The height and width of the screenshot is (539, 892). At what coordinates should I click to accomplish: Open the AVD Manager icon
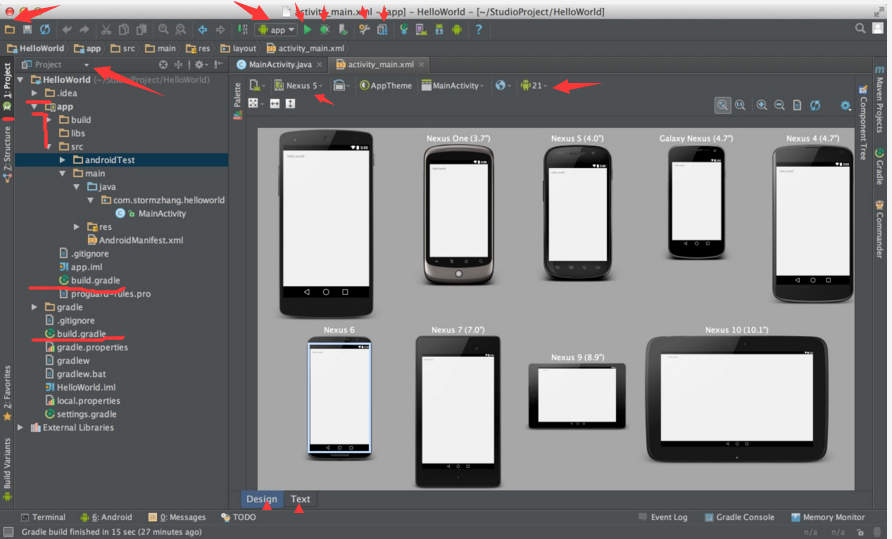(422, 29)
